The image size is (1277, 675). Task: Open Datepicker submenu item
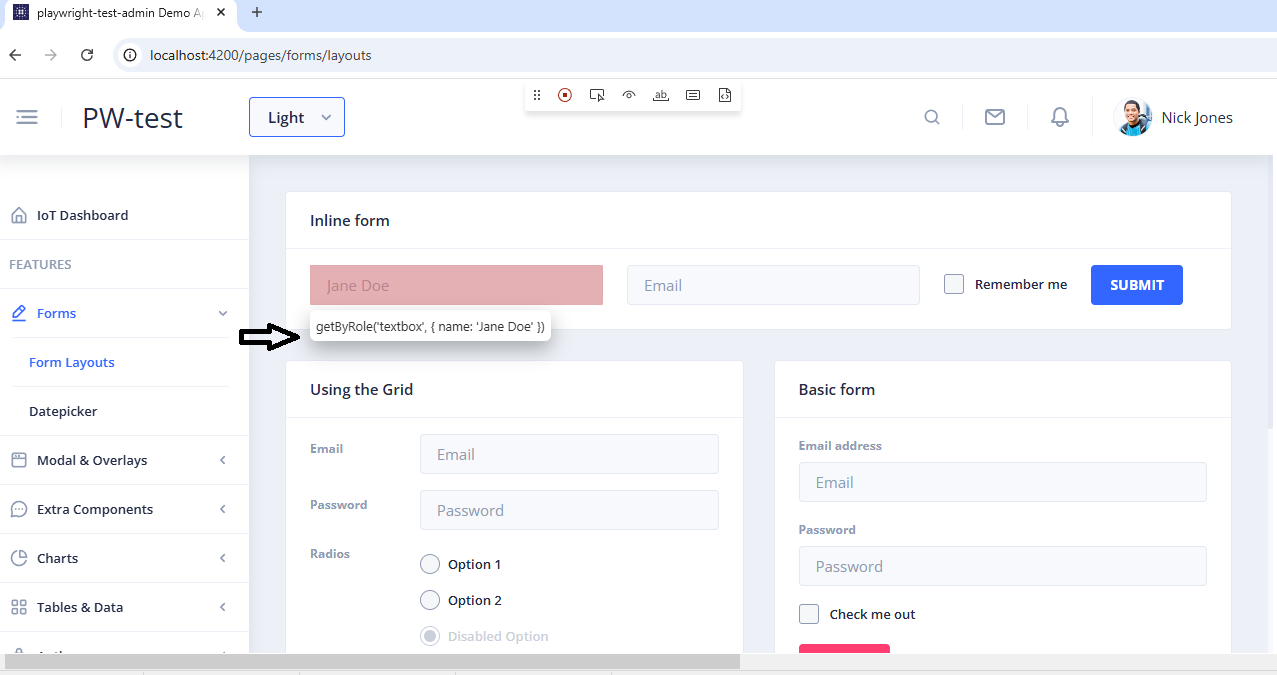[x=63, y=411]
